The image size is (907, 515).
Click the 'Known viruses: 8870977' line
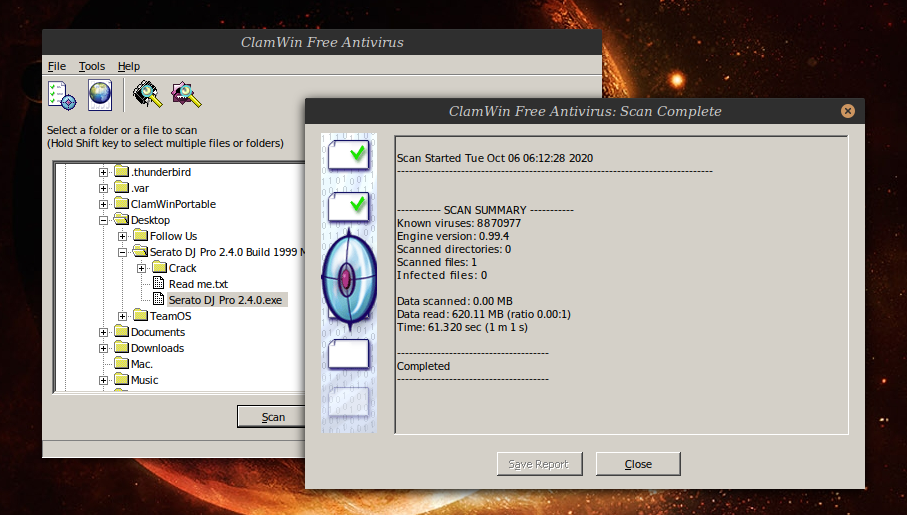tap(459, 223)
